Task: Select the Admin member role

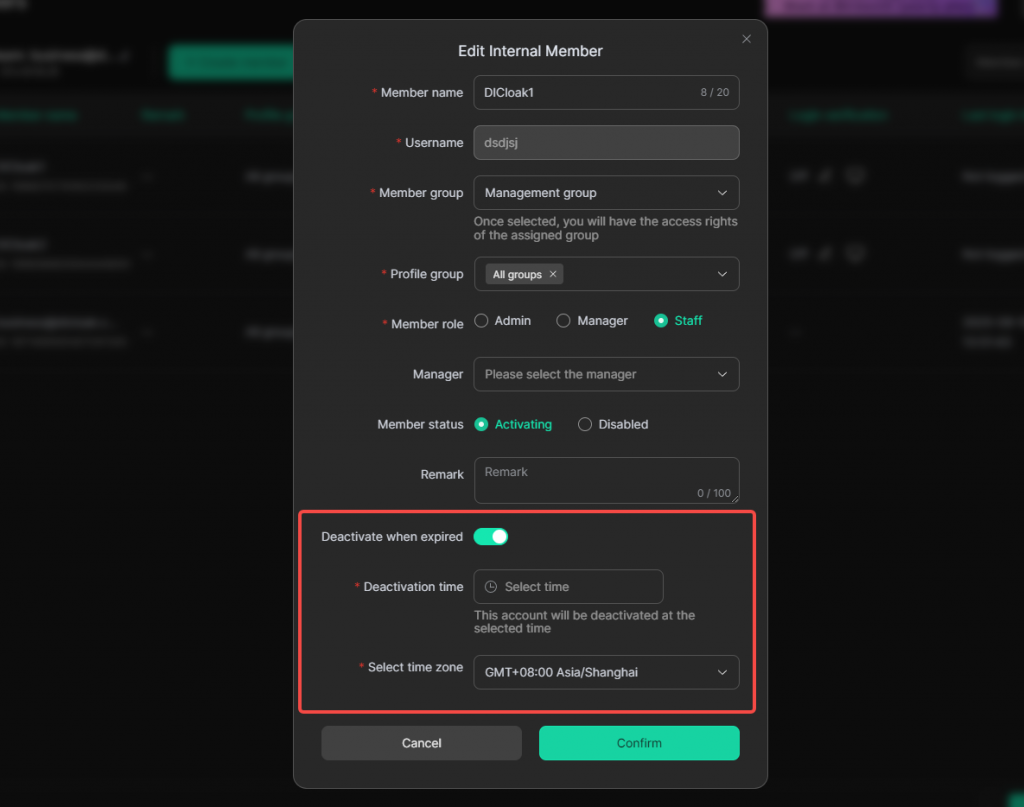Action: click(x=482, y=321)
